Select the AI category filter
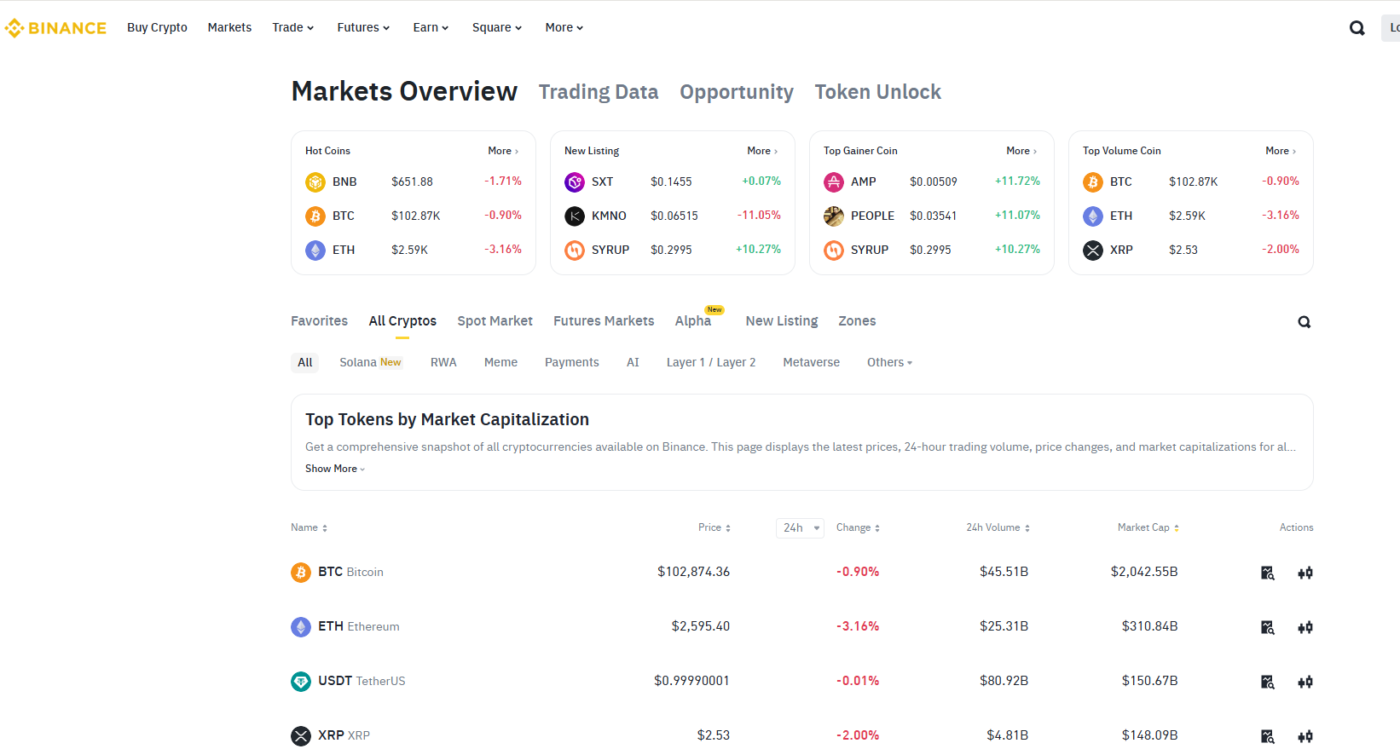Screen dimensions: 1400x749 point(633,362)
